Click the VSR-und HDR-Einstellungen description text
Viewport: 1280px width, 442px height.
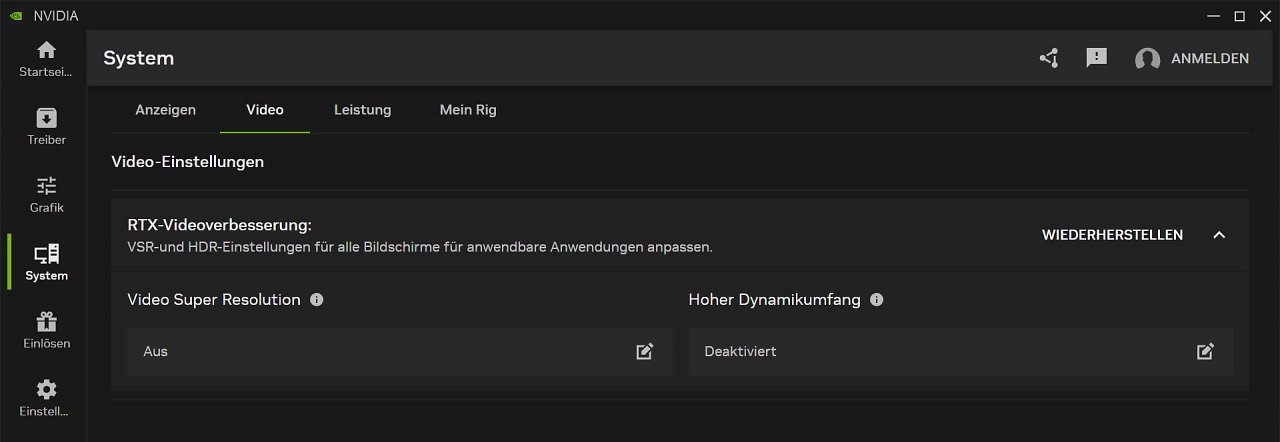click(x=420, y=246)
